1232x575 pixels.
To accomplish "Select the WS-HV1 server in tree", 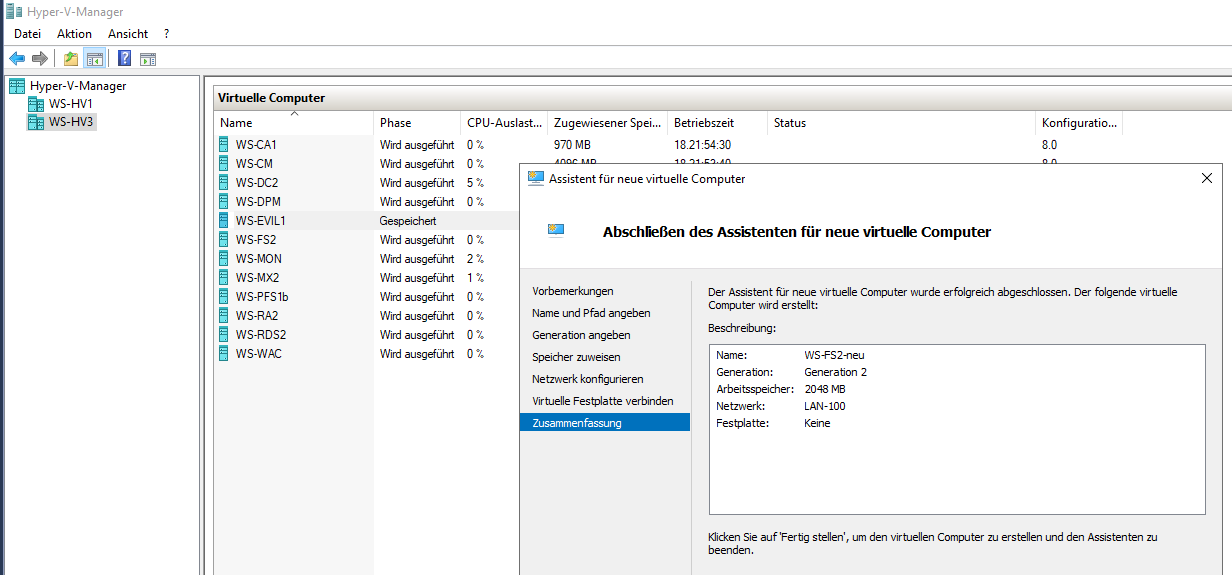I will click(x=71, y=104).
